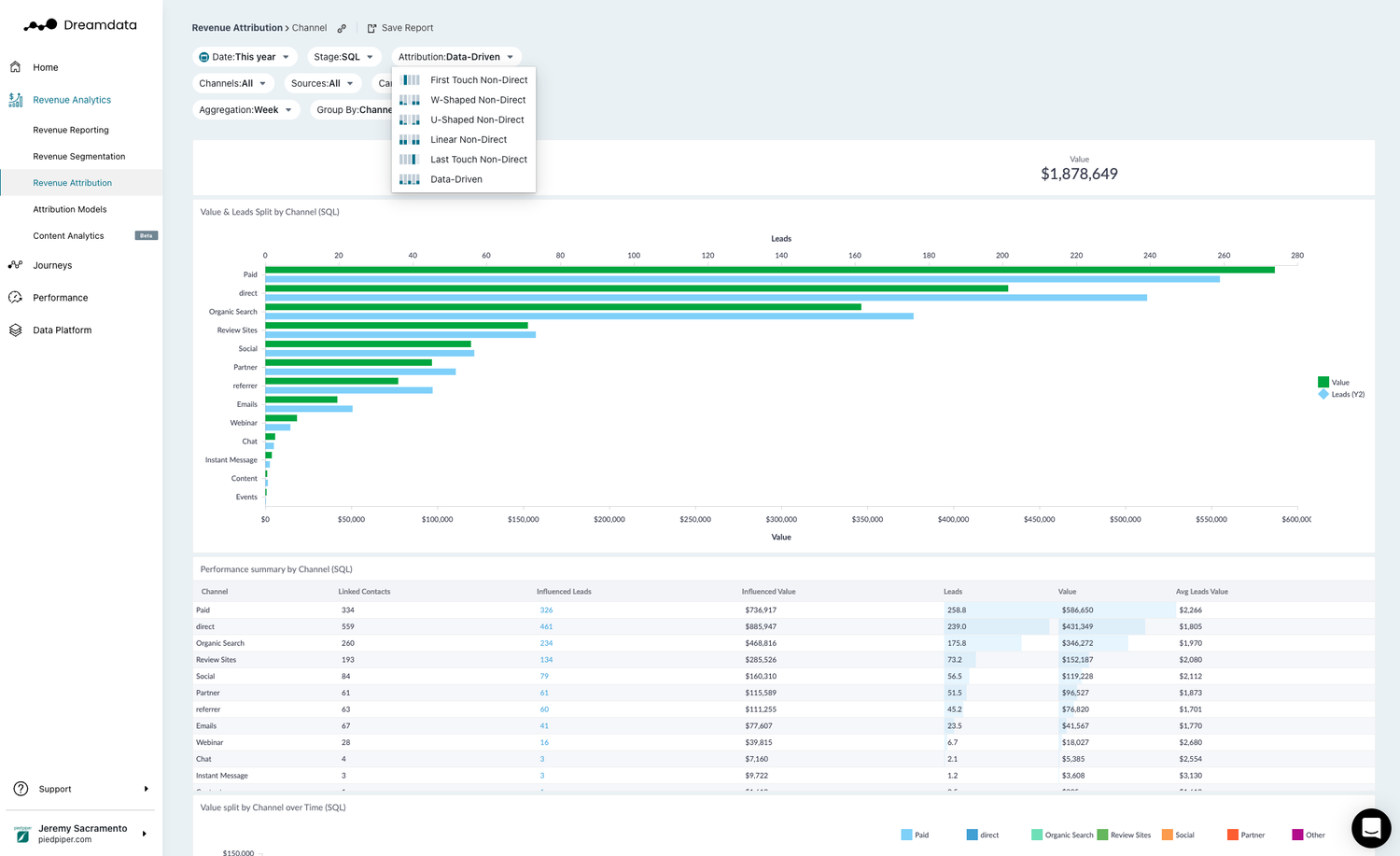Select the Data-Driven attribution model
Screen dimensions: 1400x856
click(x=456, y=179)
